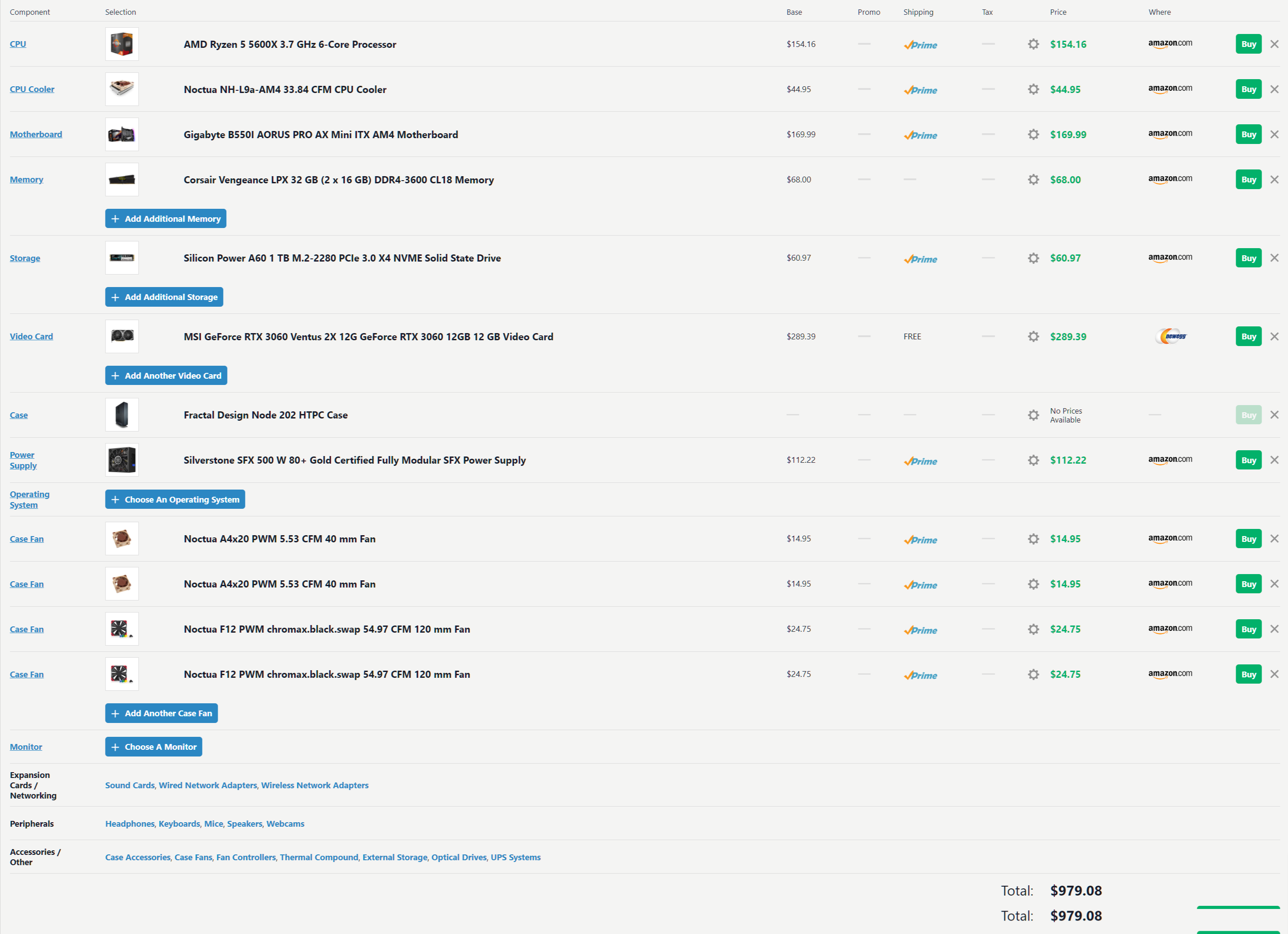The height and width of the screenshot is (934, 1288).
Task: Click the Prime logo on the Storage row
Action: pyautogui.click(x=921, y=259)
